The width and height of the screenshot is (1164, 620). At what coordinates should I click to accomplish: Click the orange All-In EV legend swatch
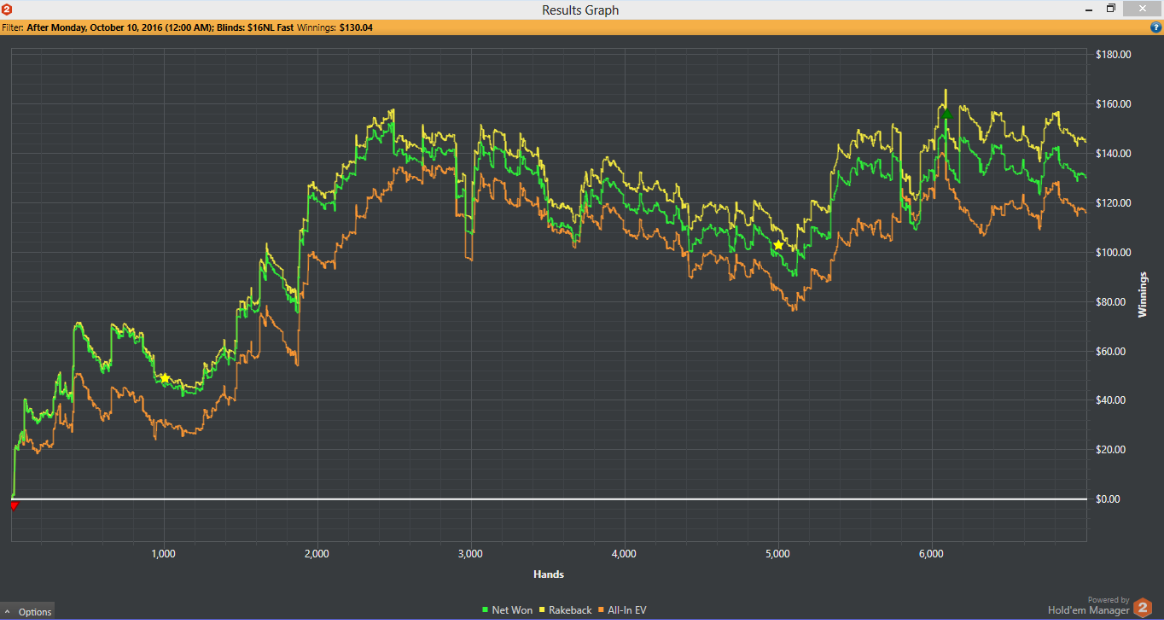pyautogui.click(x=601, y=610)
